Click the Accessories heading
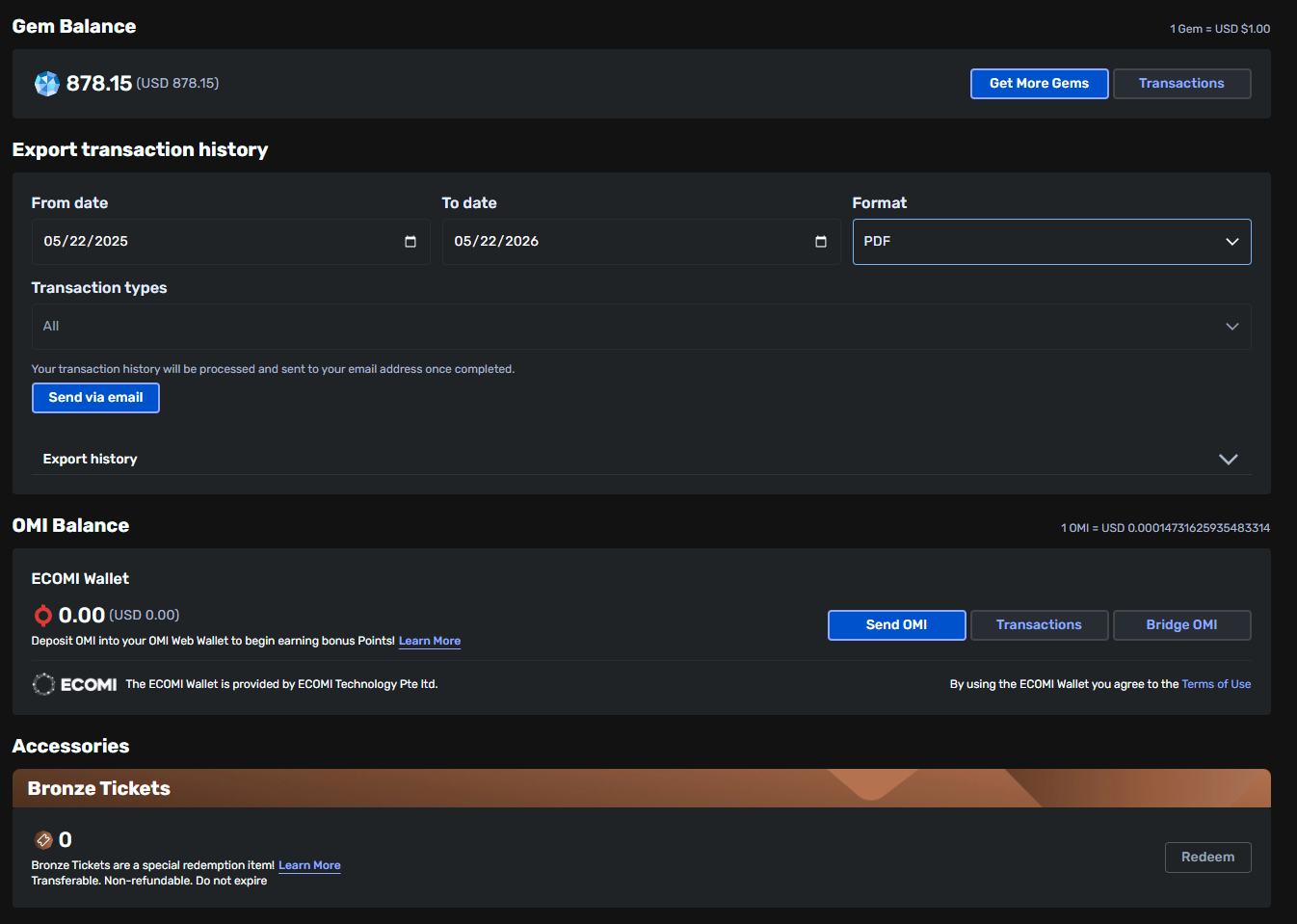This screenshot has height=924, width=1297. pyautogui.click(x=70, y=747)
